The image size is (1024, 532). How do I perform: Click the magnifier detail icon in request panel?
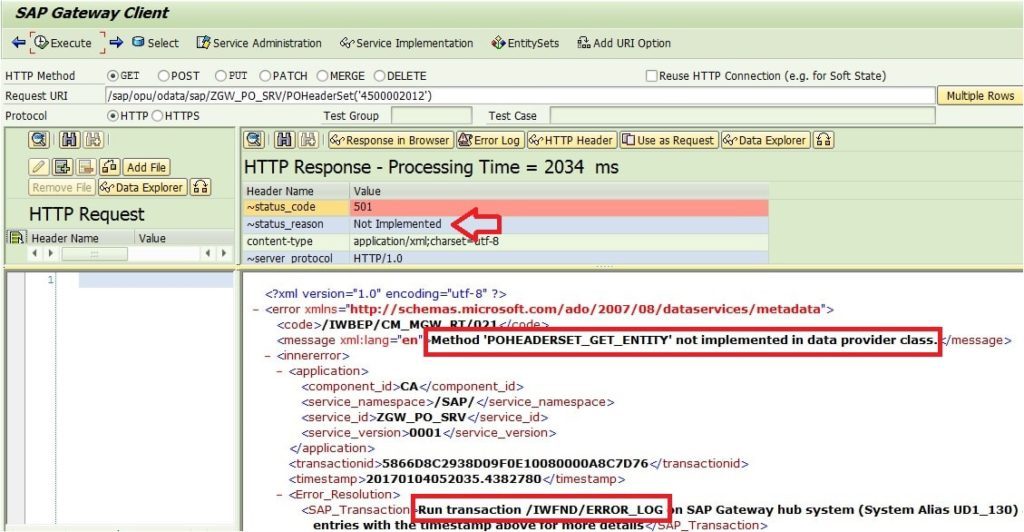click(x=39, y=140)
